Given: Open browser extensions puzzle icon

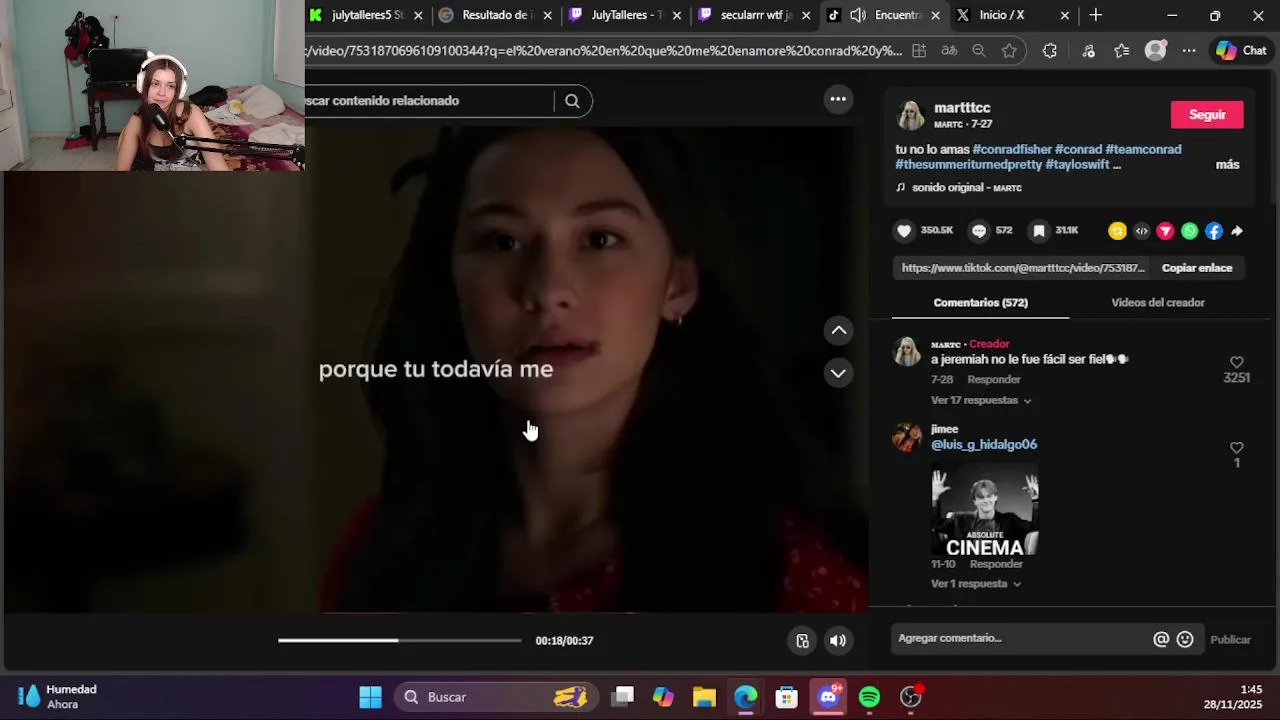Looking at the screenshot, I should [1049, 51].
